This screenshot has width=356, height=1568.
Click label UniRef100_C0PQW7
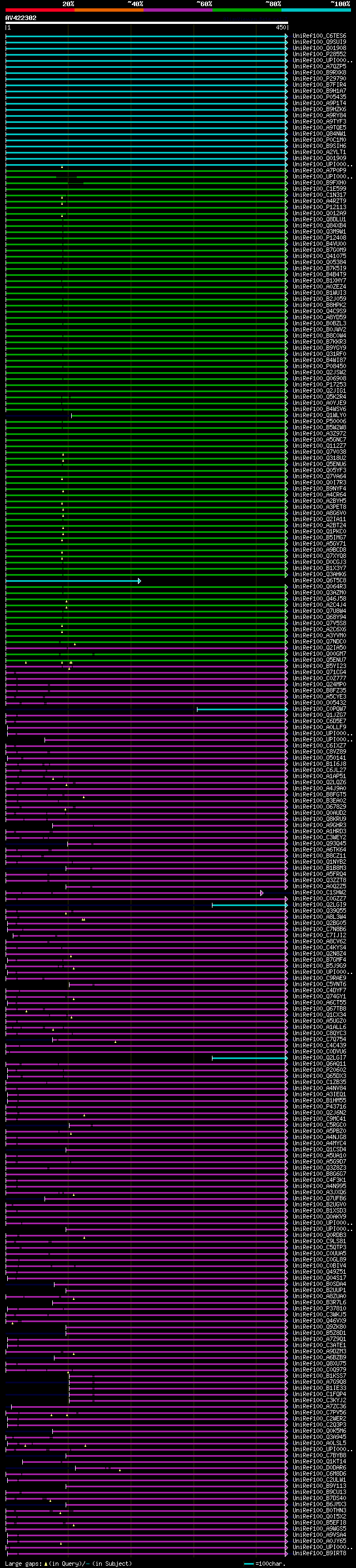click(319, 710)
